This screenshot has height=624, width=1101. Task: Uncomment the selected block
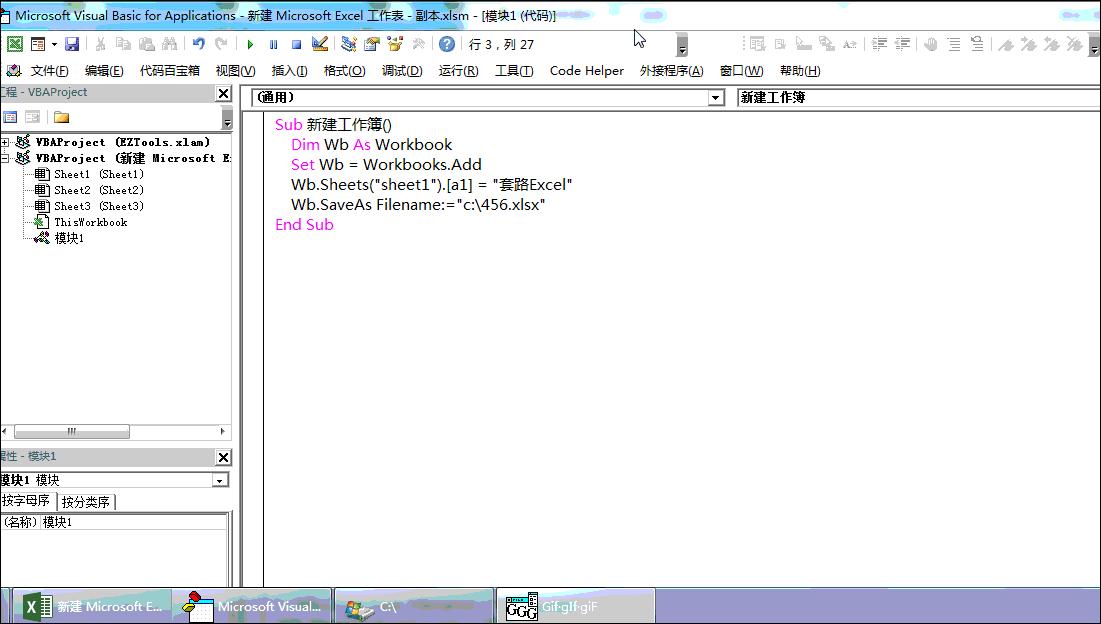pyautogui.click(x=977, y=44)
